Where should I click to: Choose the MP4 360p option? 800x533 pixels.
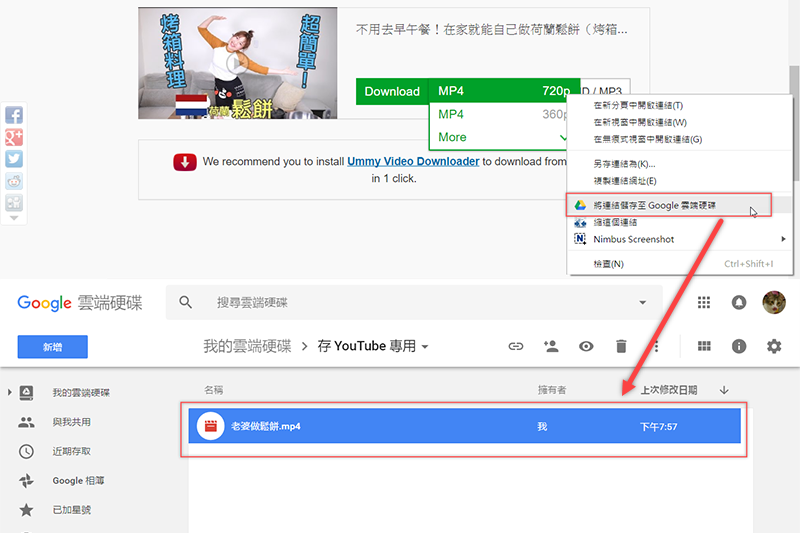click(500, 114)
